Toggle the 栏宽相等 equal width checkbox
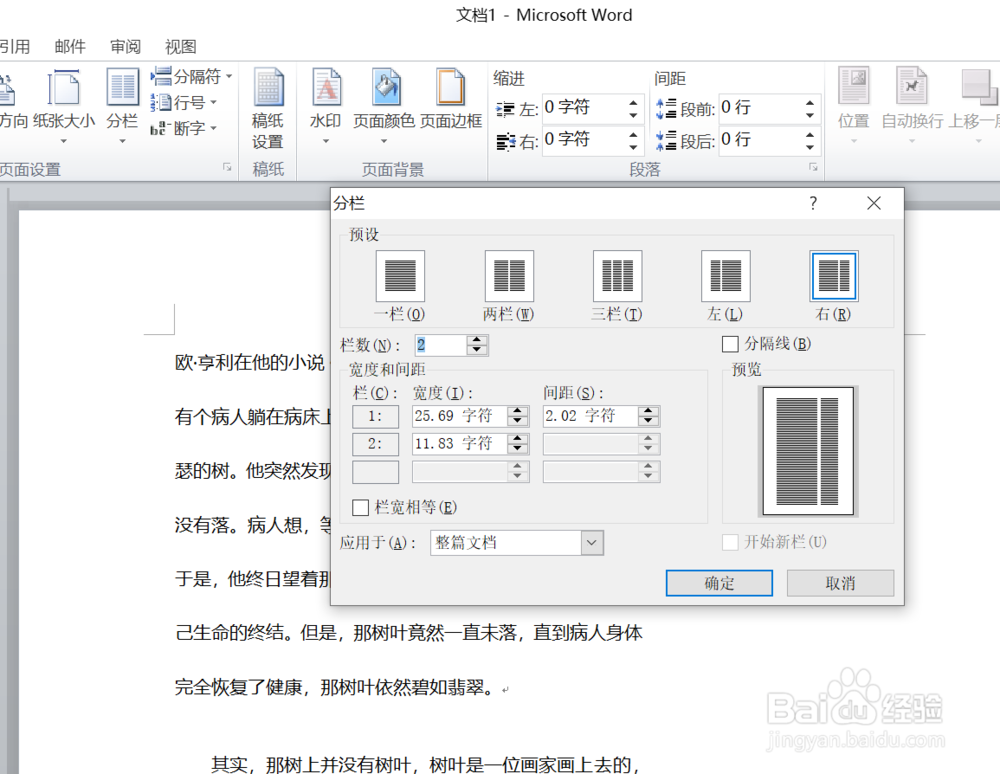The image size is (1000, 774). [360, 507]
